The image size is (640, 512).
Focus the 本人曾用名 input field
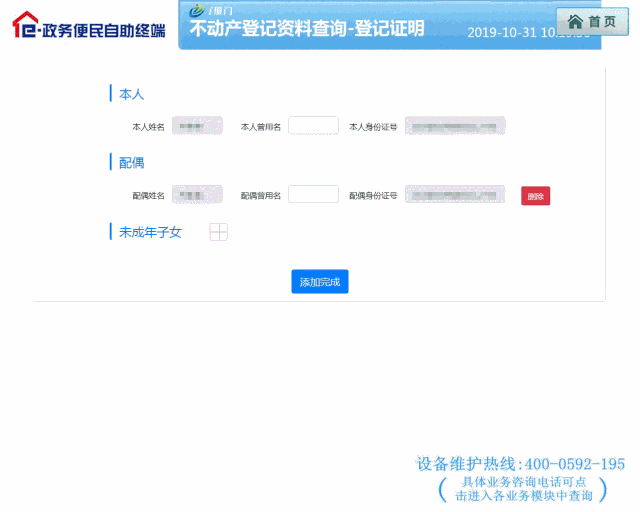[313, 126]
